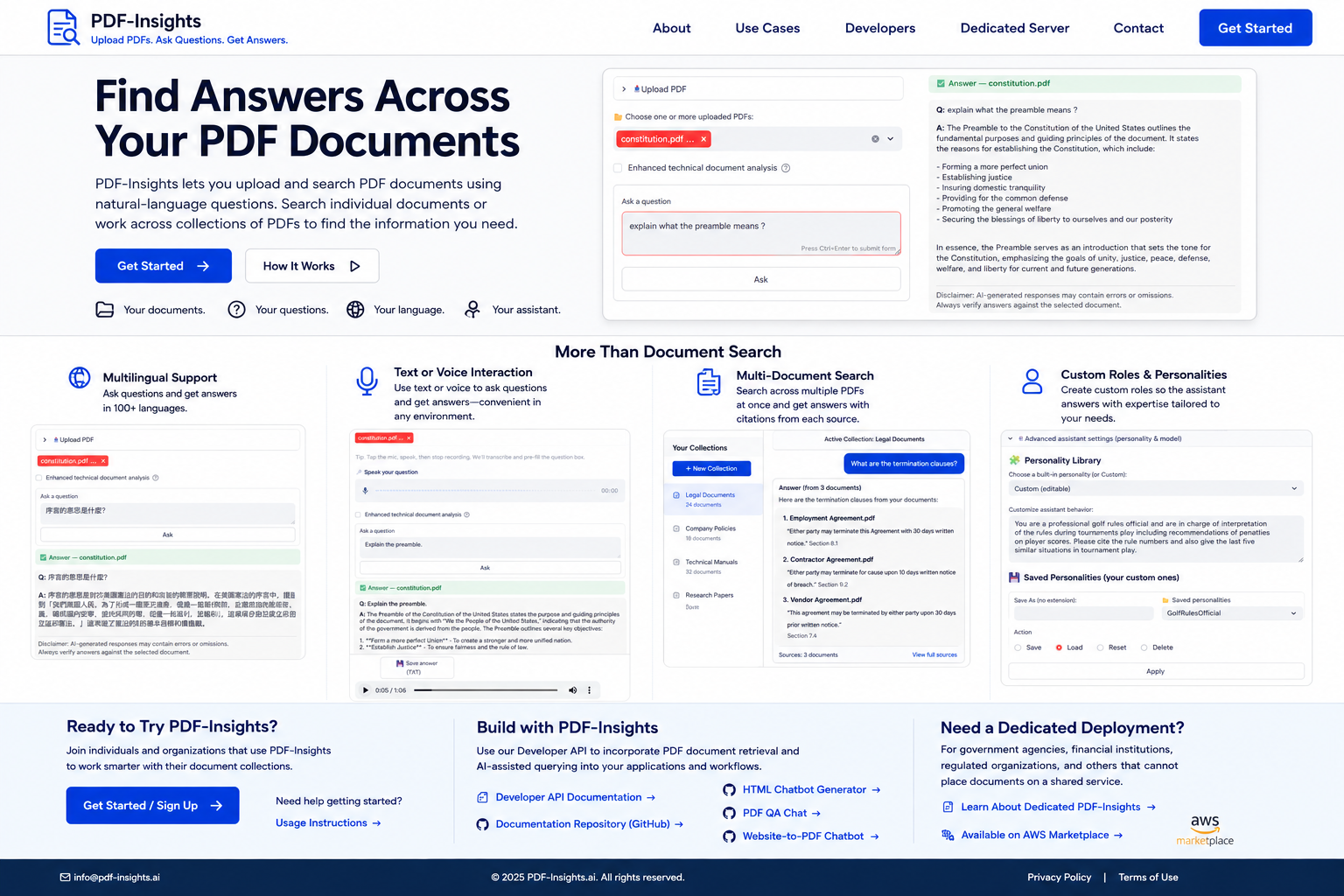
Task: Click the icon beside Learn About Dedicated PDF-Insights
Action: click(x=948, y=807)
